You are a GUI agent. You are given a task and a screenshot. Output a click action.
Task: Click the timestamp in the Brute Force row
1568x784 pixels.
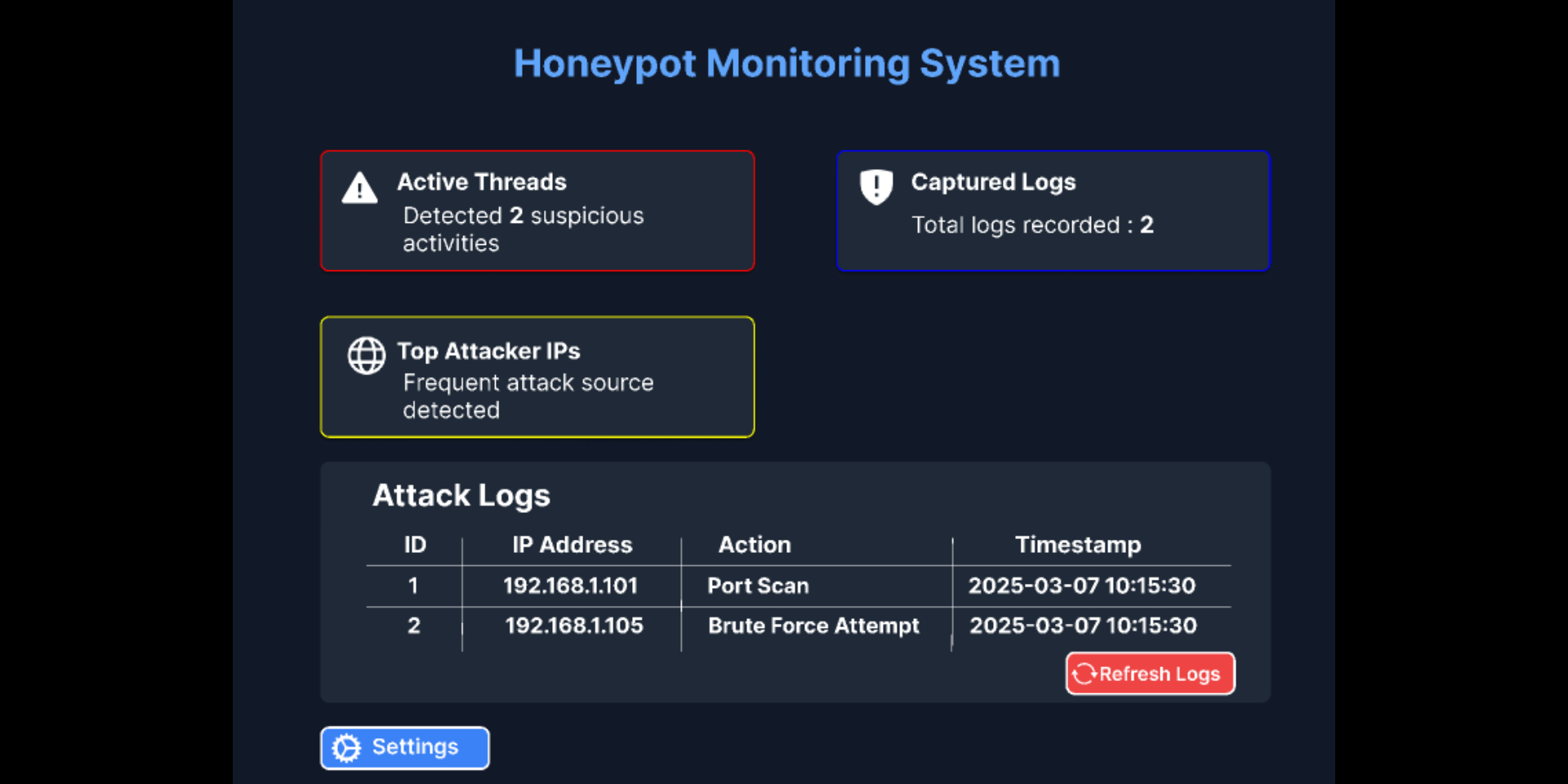(1083, 626)
